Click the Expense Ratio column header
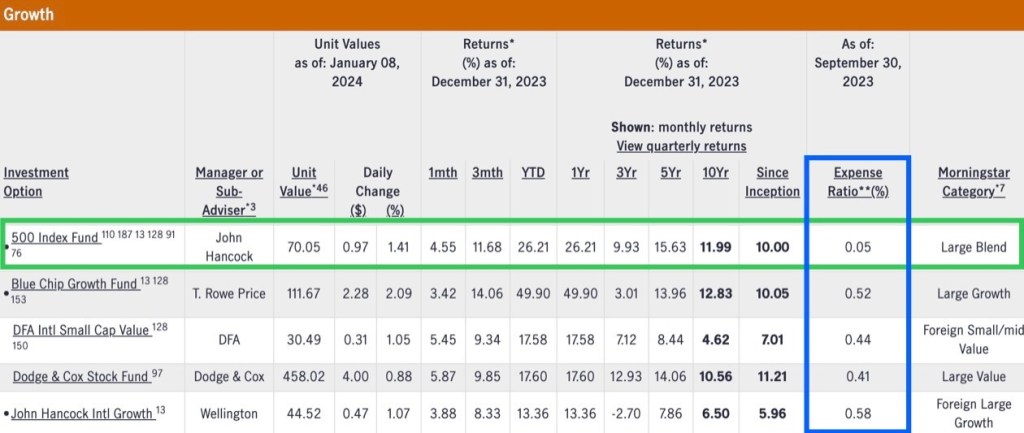The image size is (1024, 433). coord(858,182)
